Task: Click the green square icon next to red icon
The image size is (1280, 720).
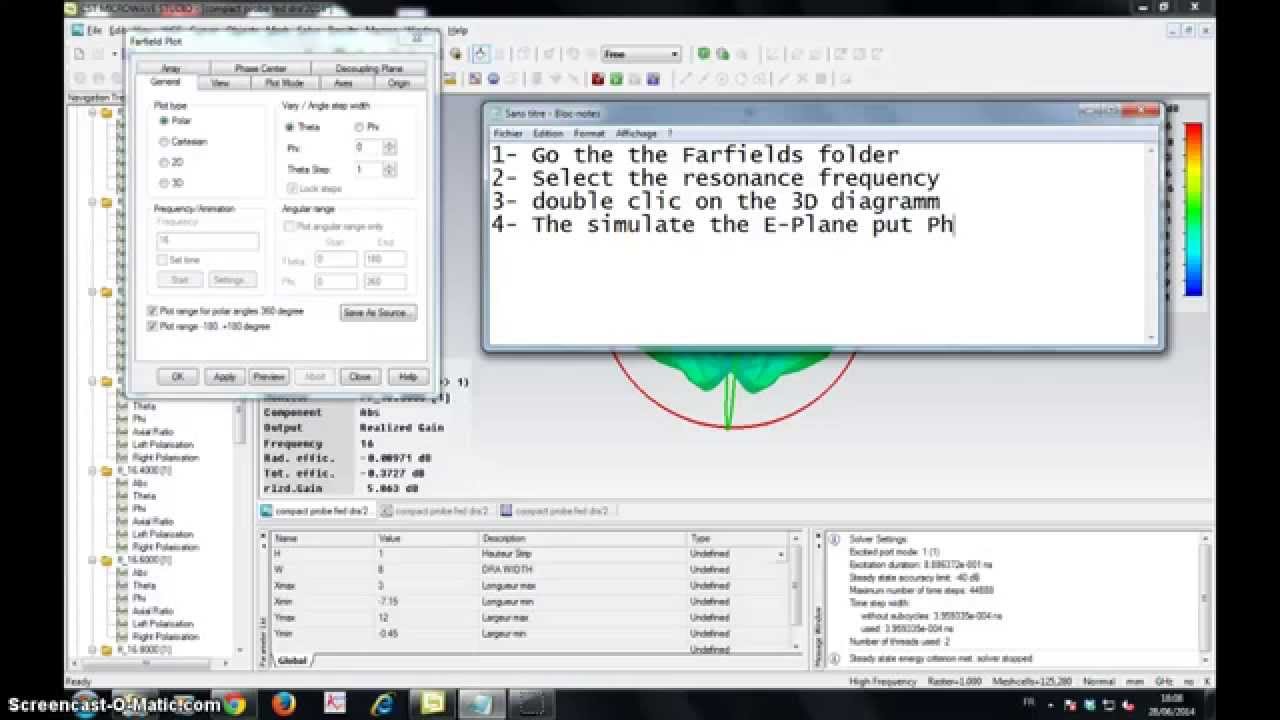Action: tap(616, 79)
